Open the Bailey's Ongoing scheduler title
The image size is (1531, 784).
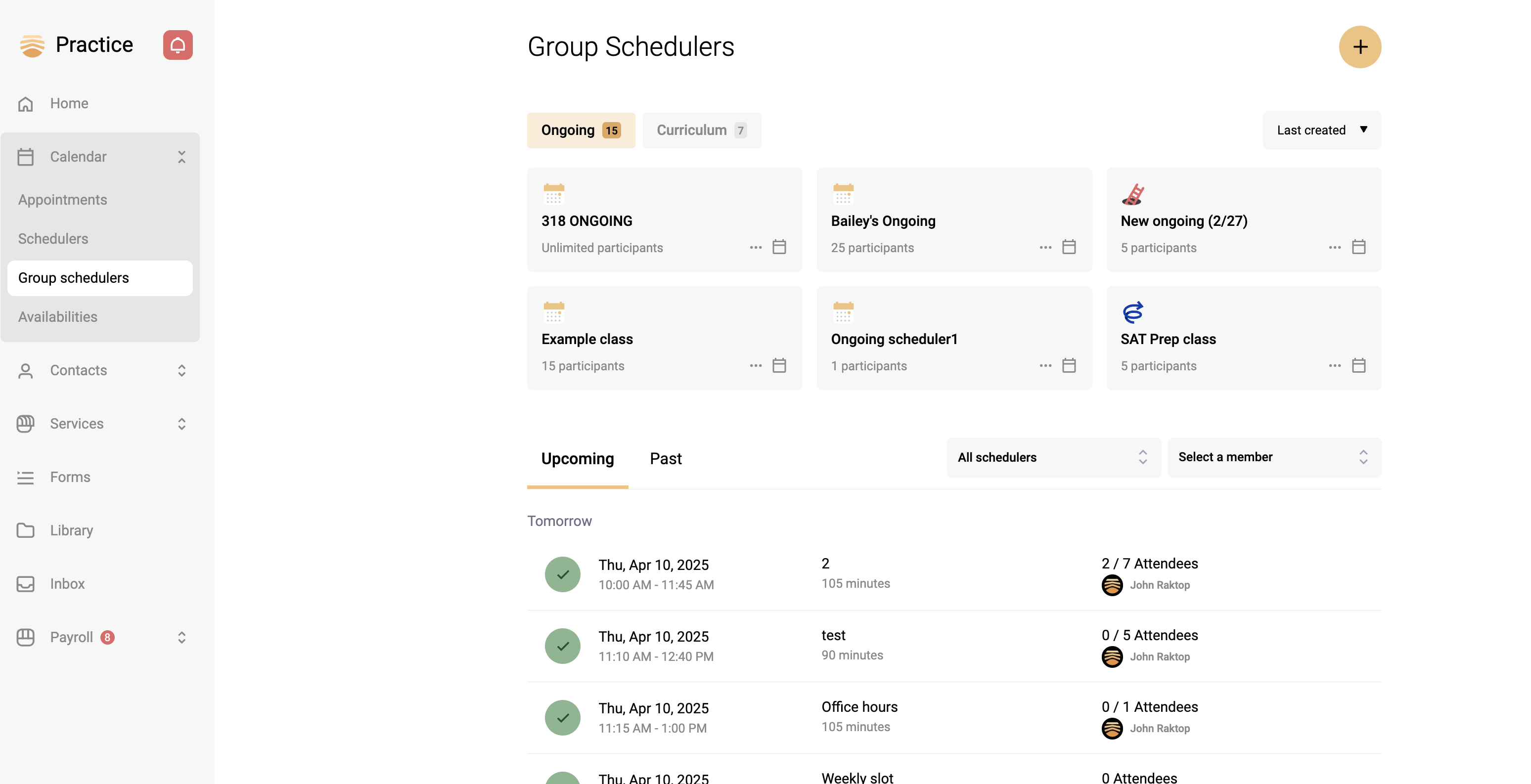(883, 221)
